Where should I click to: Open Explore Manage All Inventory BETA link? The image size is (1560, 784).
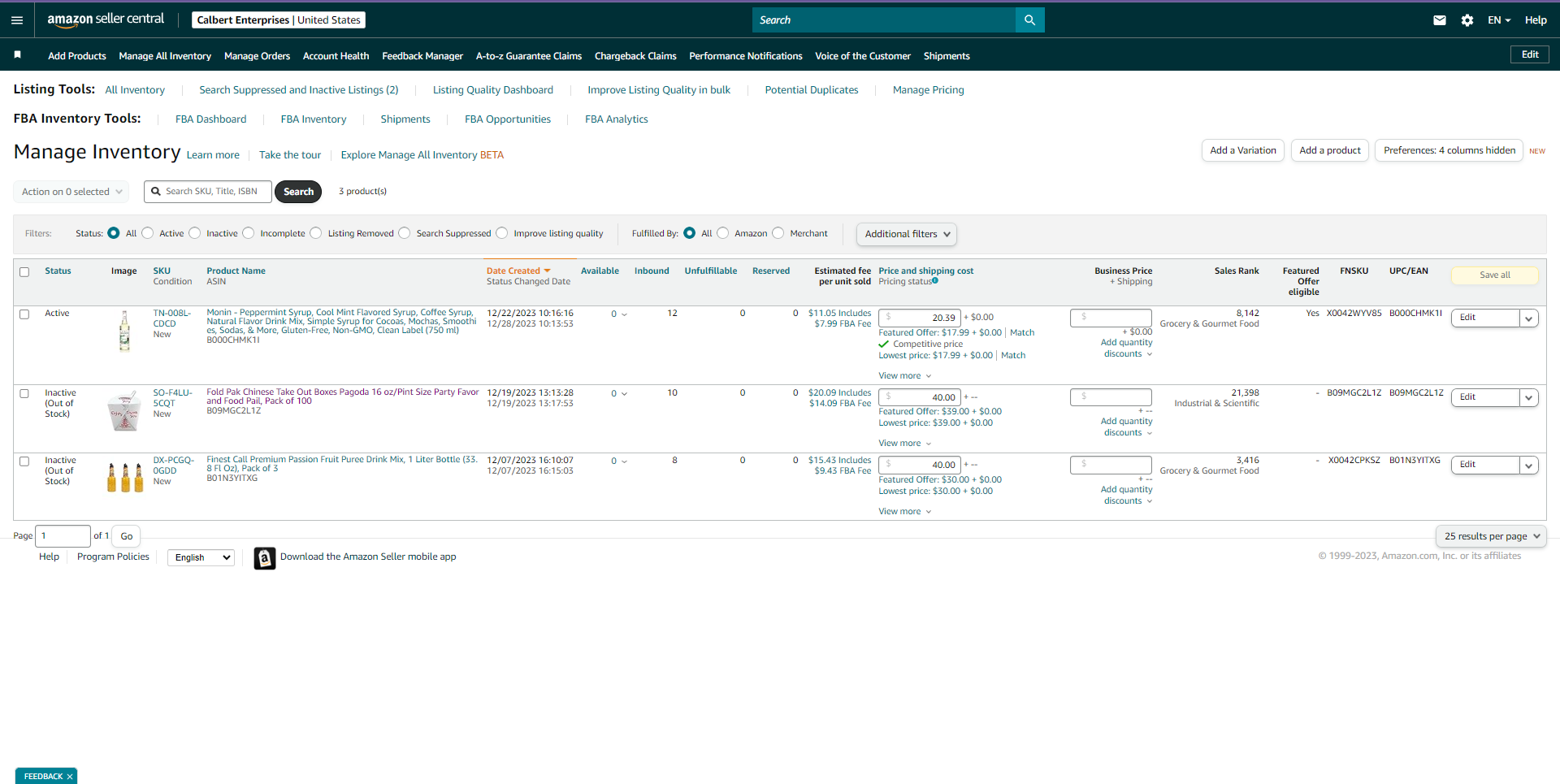[422, 155]
